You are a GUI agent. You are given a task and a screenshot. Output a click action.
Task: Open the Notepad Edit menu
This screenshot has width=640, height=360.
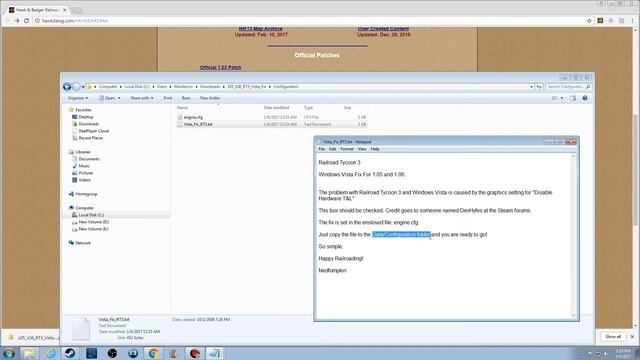(x=332, y=149)
